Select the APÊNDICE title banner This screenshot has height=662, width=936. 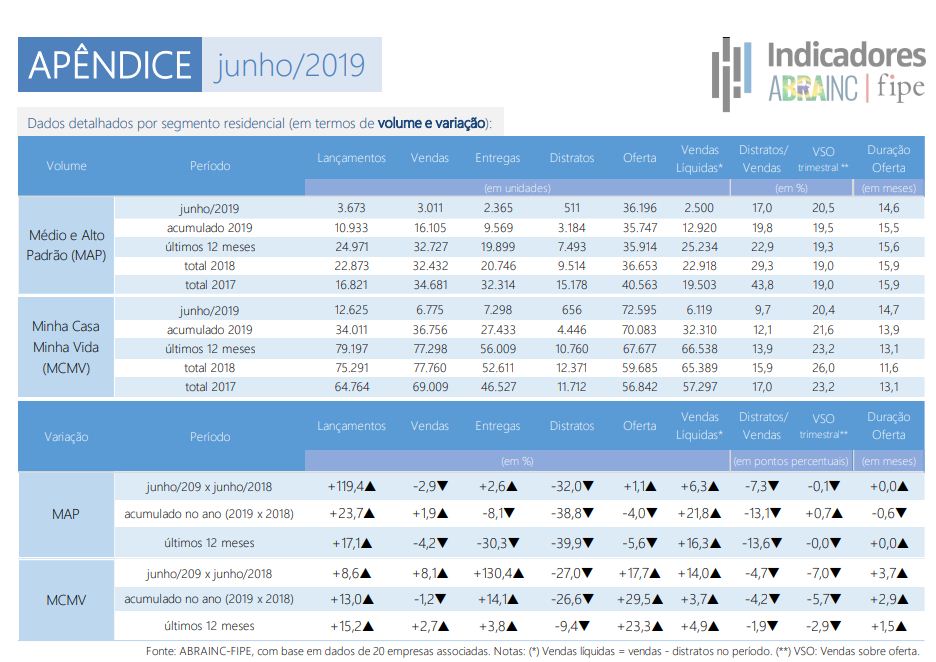tap(110, 64)
